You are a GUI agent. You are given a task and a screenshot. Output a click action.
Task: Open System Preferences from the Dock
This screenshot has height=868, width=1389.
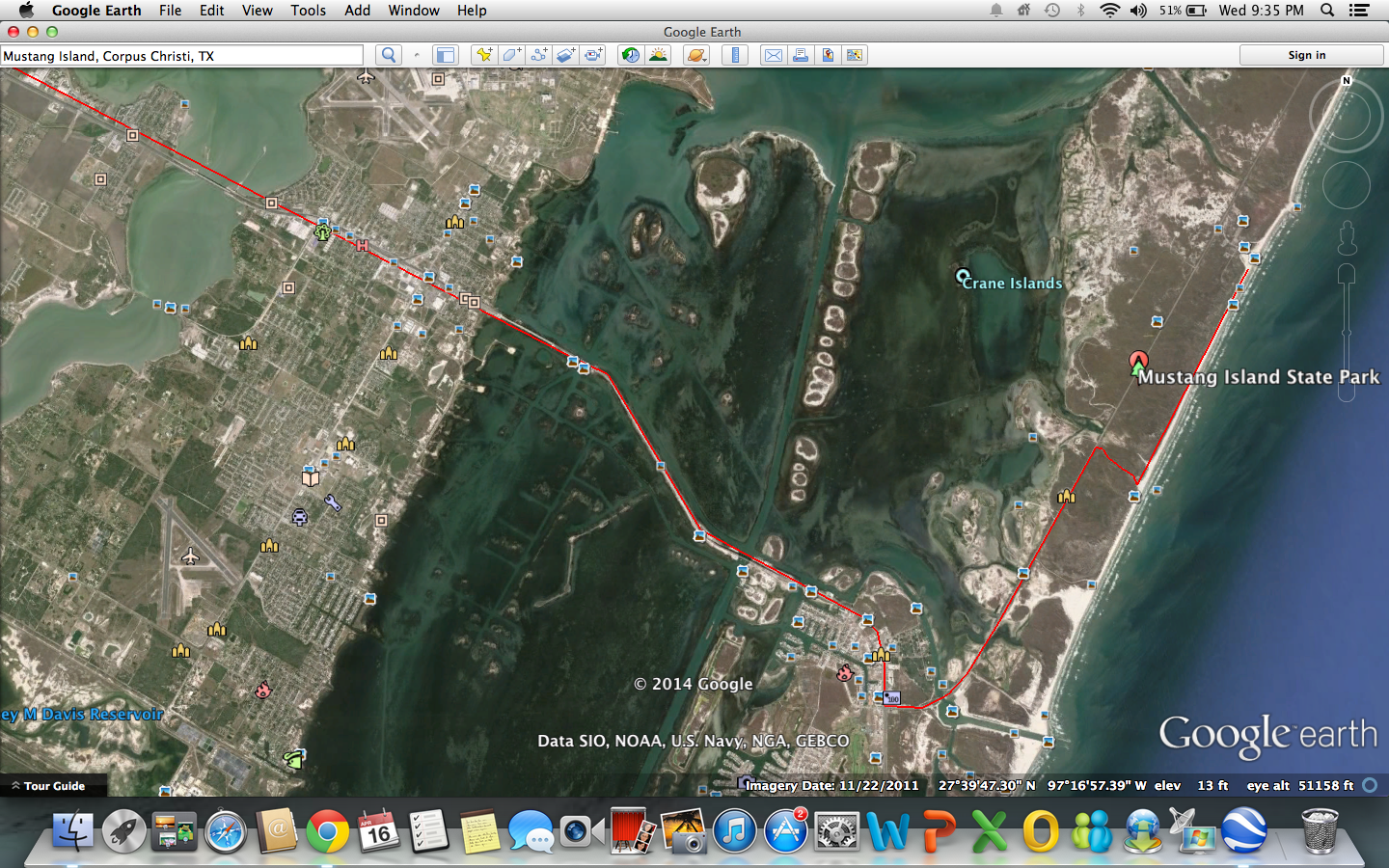coord(837,830)
